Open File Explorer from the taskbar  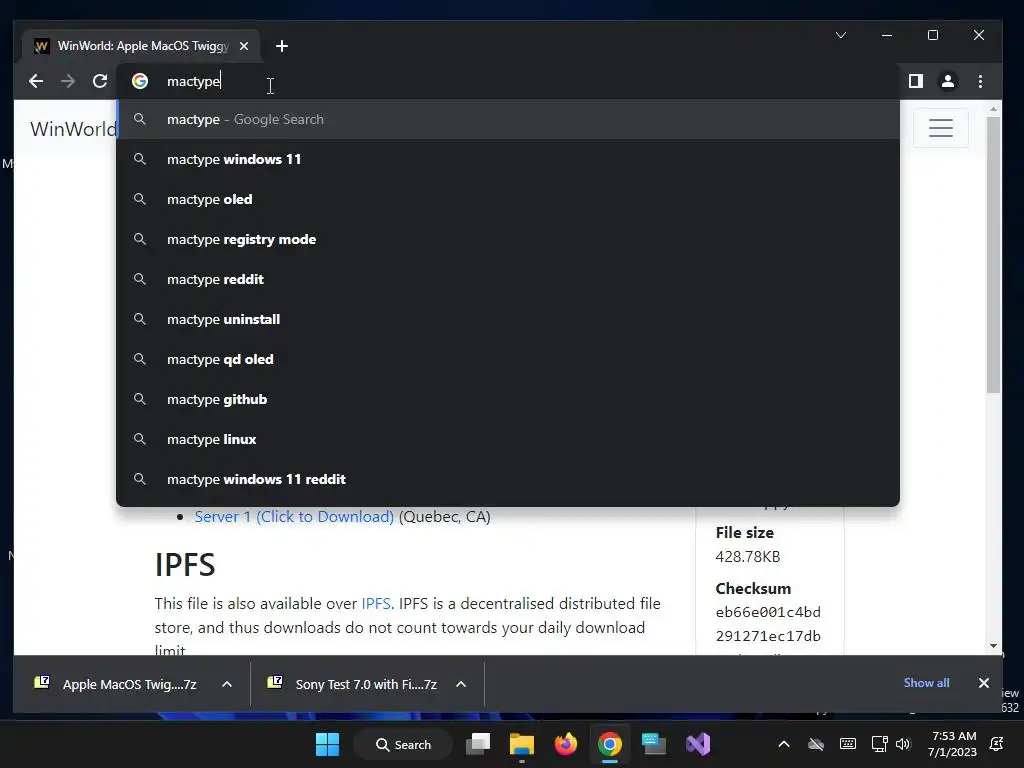(x=522, y=744)
